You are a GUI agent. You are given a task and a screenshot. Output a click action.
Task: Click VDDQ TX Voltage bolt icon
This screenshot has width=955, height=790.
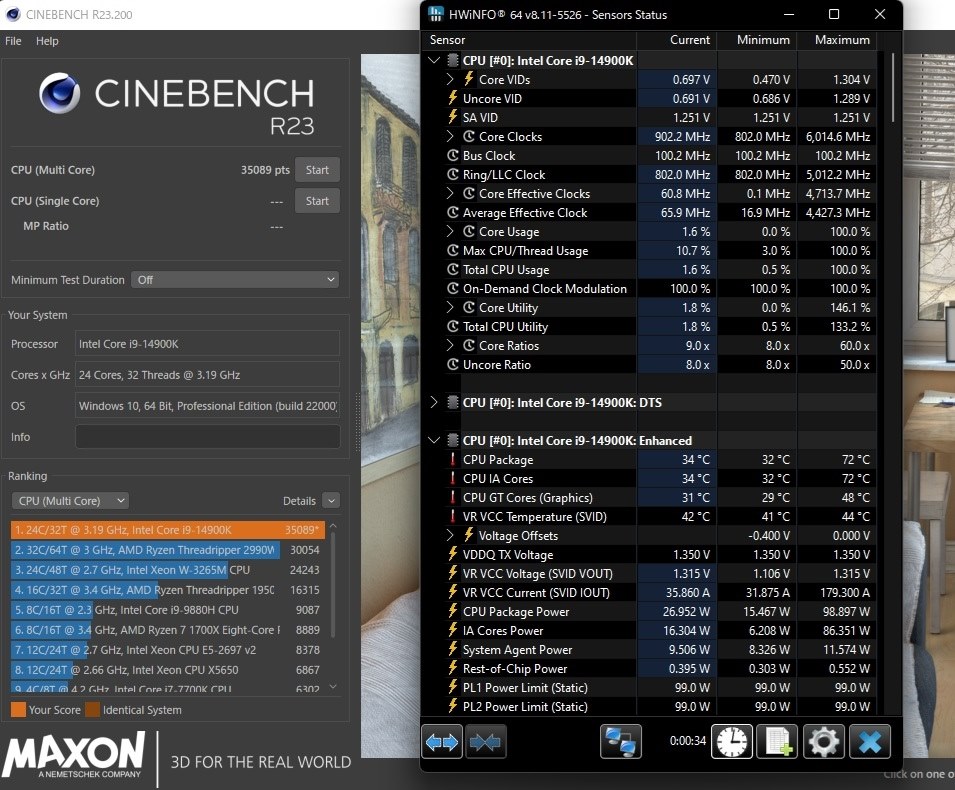click(x=453, y=554)
